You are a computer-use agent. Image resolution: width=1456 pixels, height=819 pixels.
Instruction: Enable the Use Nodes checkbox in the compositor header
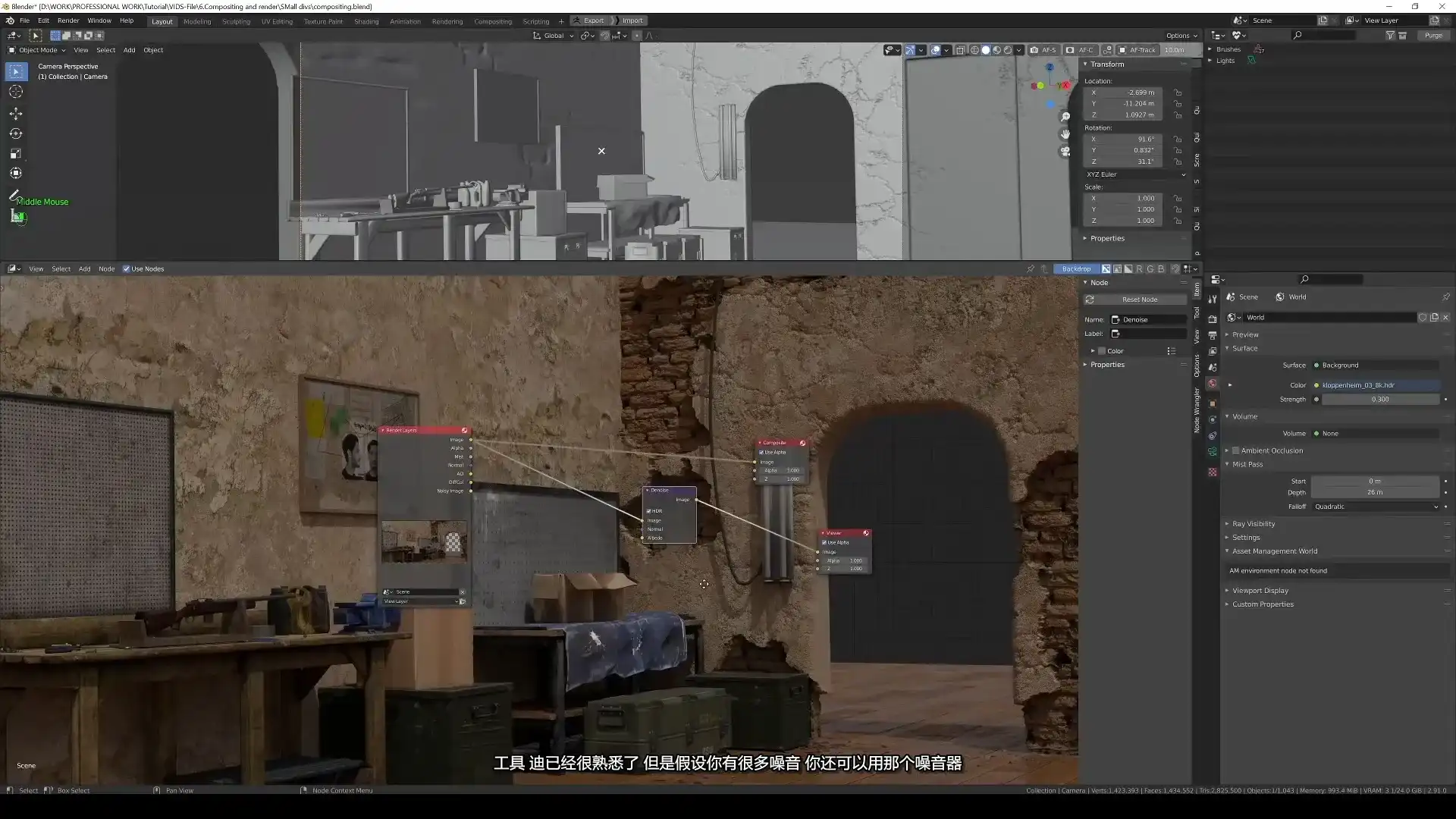[x=127, y=268]
